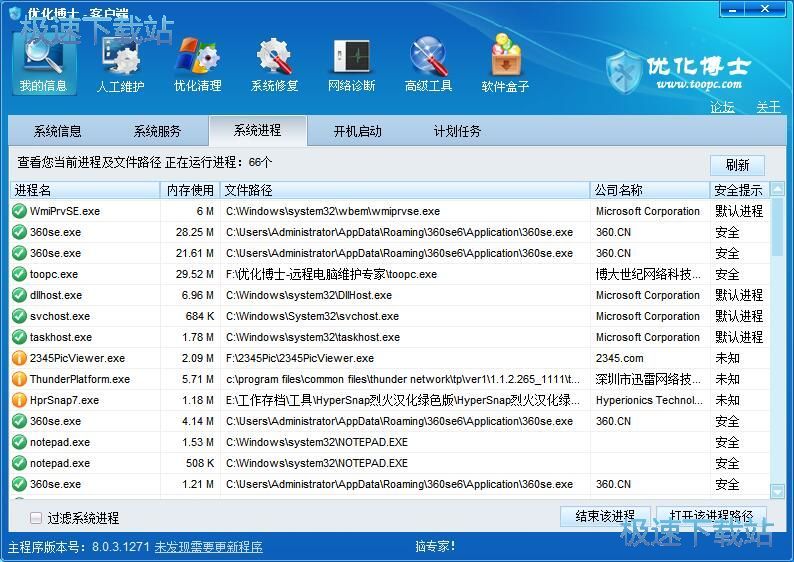
Task: Switch to the 系统服务 tab
Action: (157, 132)
